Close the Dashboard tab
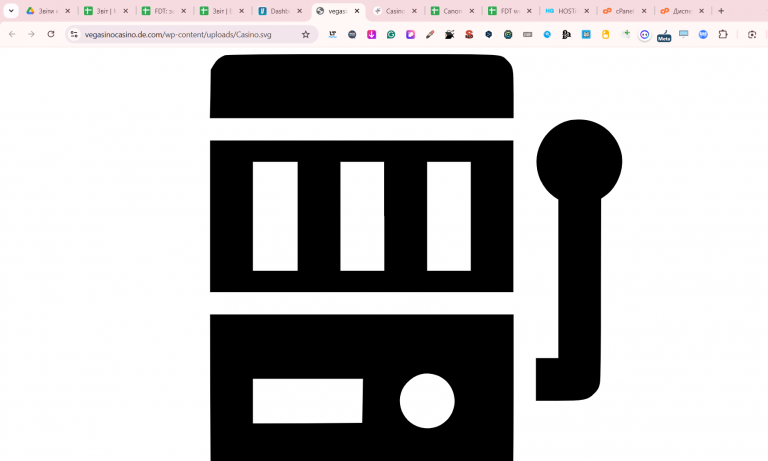 click(x=299, y=11)
